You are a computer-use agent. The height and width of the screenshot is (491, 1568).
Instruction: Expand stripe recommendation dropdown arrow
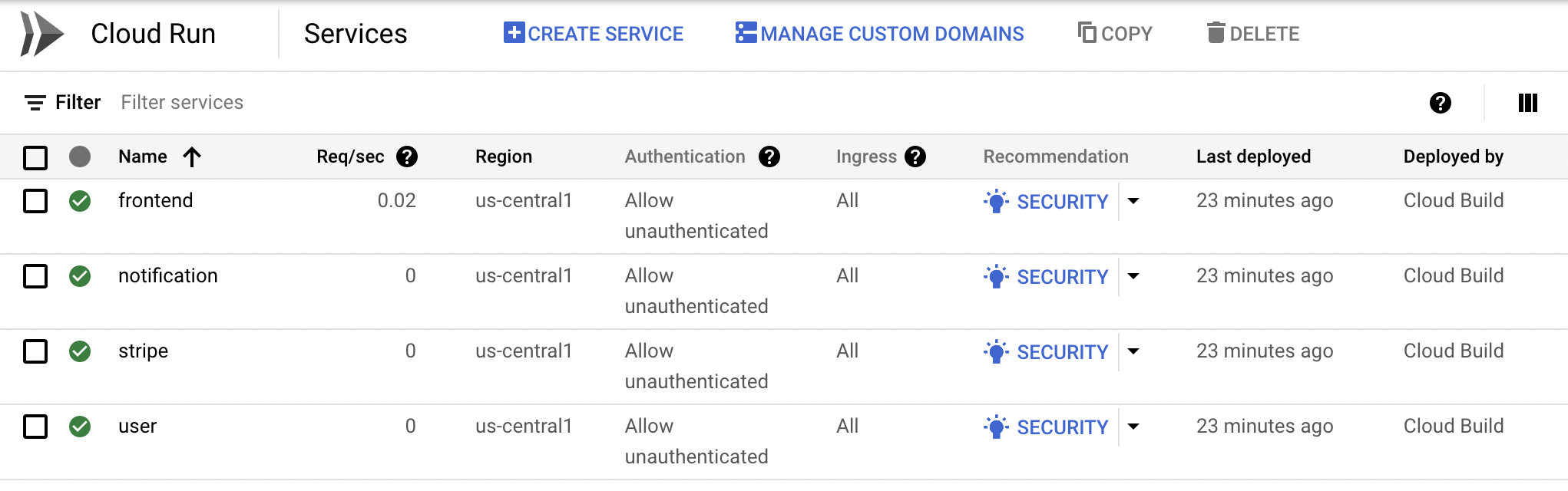click(1133, 351)
